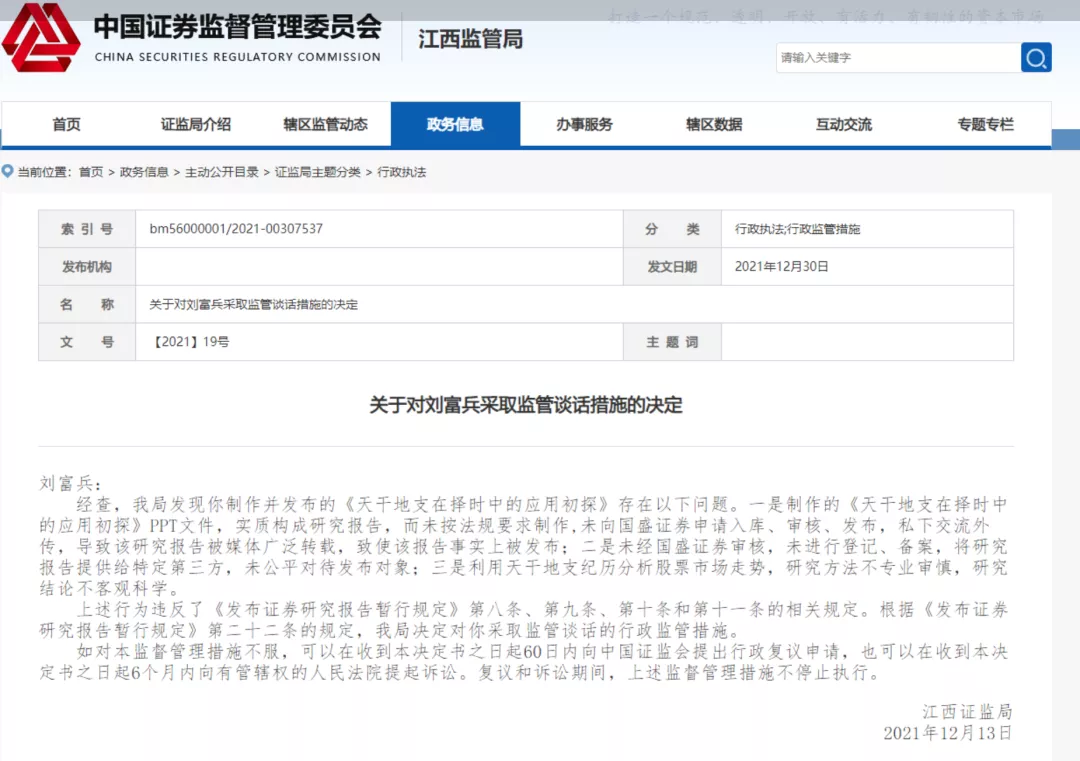
Task: Click 首页 in the breadcrumb trail
Action: 91,172
